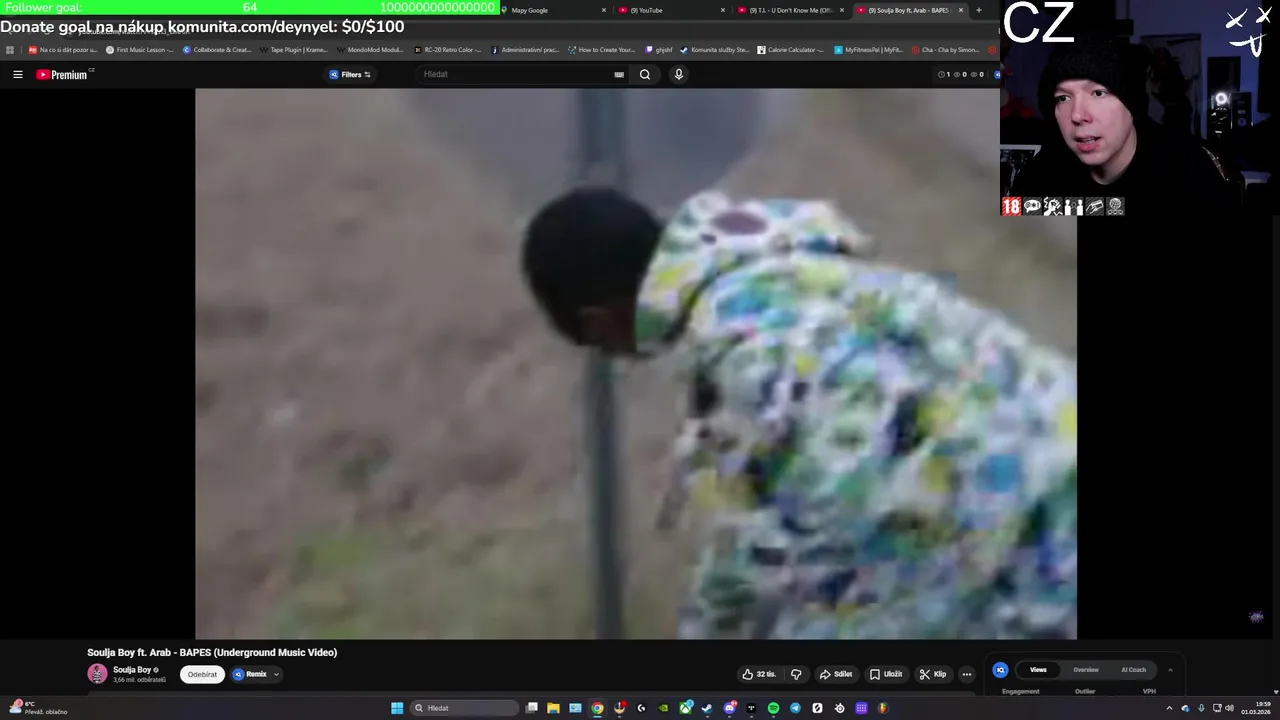Screen dimensions: 1280x720
Task: Open the Filters button in header
Action: click(x=350, y=74)
